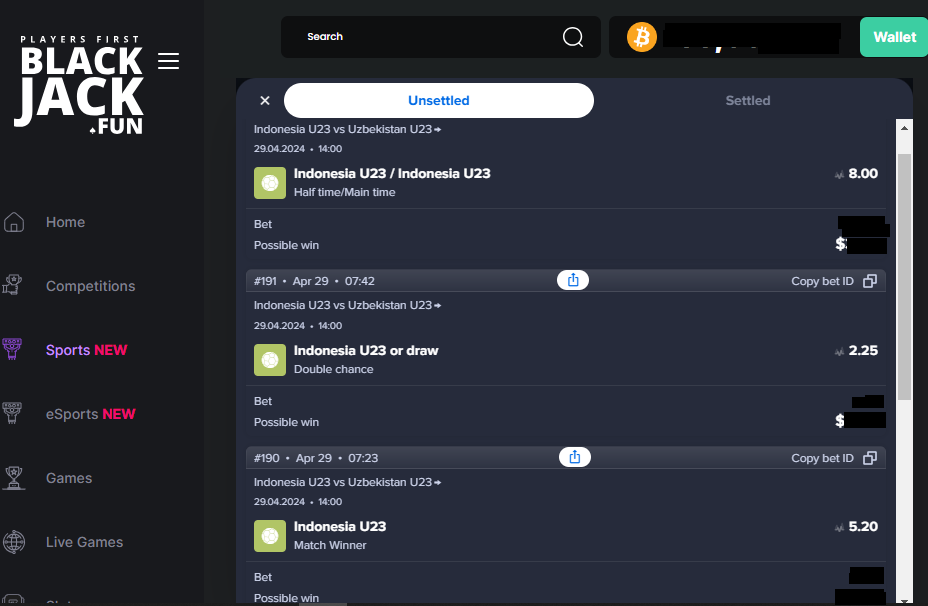
Task: Click the Competitions icon in sidebar
Action: tap(12, 286)
